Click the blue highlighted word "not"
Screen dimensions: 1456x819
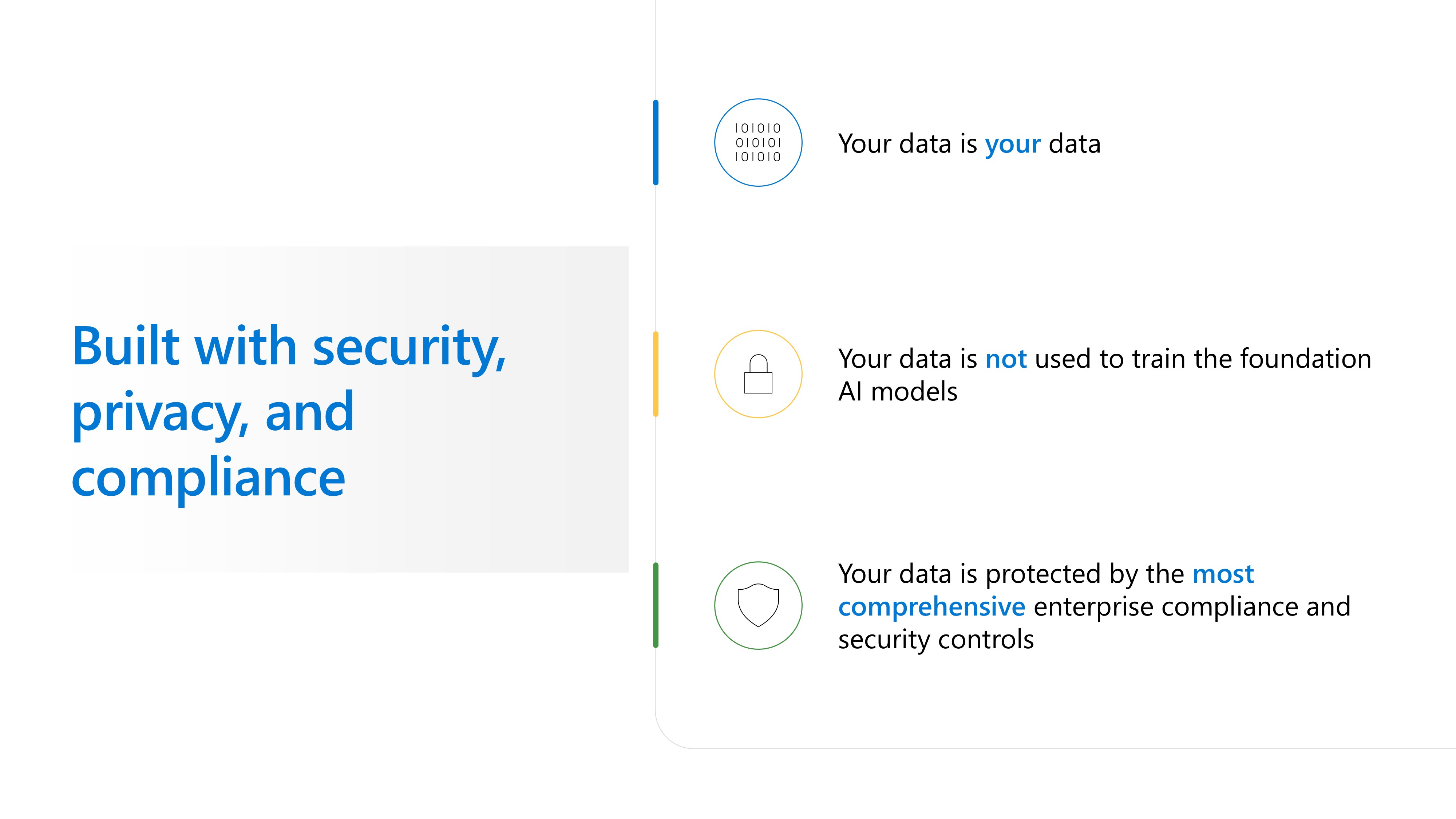pos(1005,359)
